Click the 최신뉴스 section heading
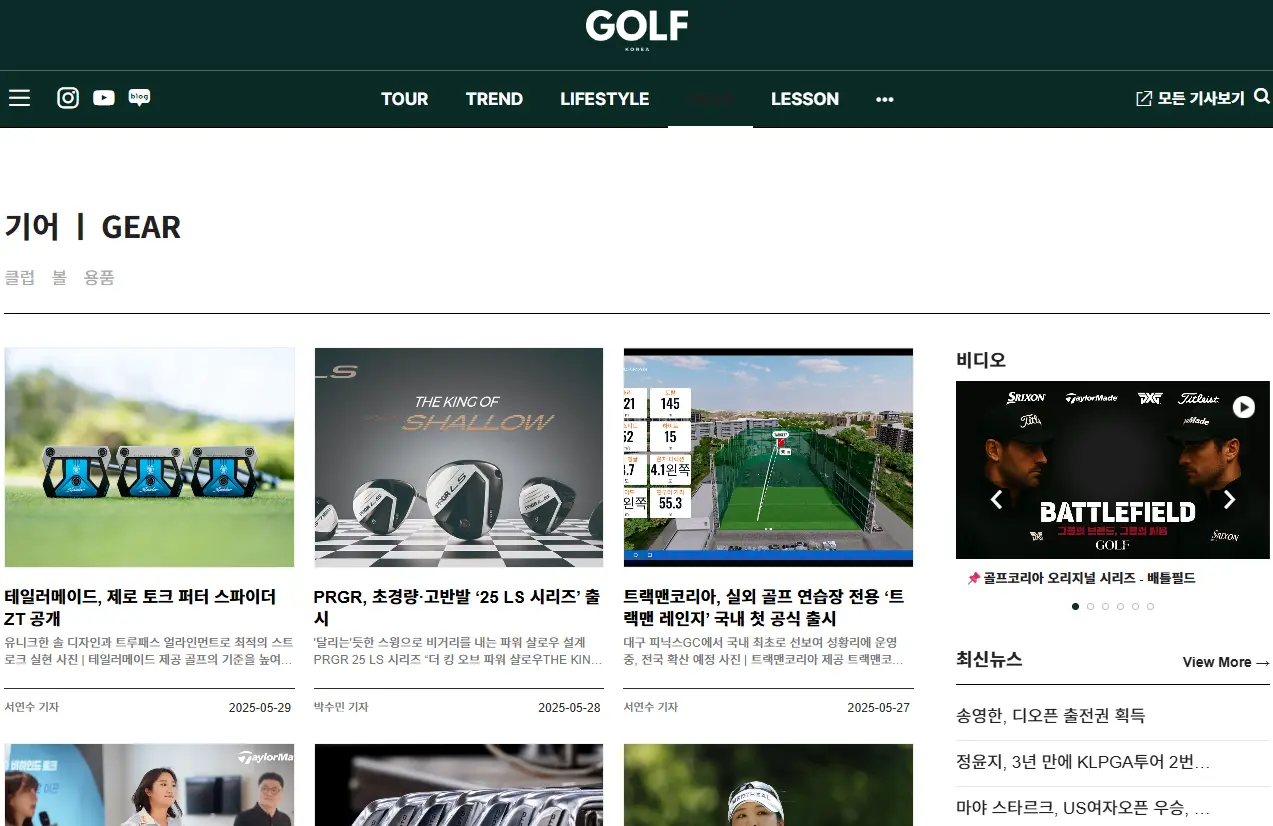This screenshot has width=1273, height=826. (x=989, y=660)
